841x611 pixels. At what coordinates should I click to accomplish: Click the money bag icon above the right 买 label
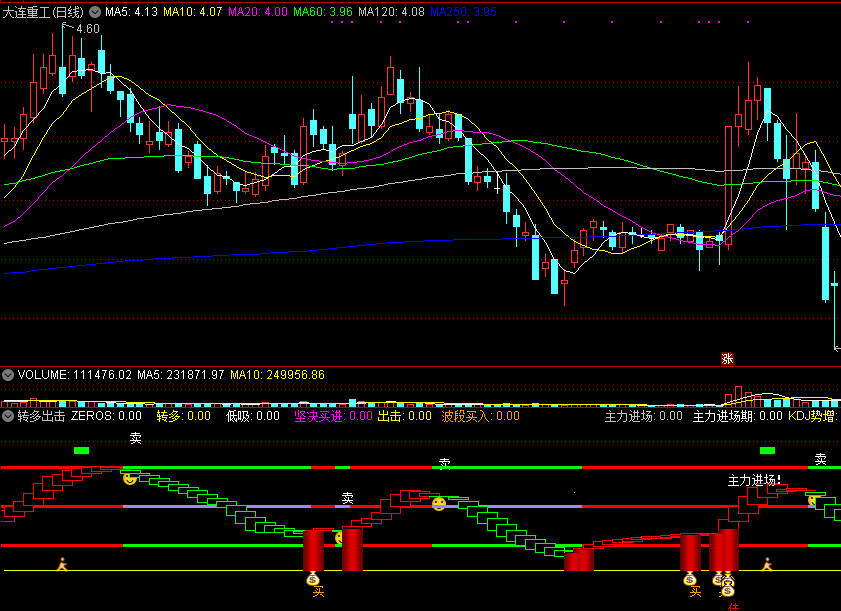click(690, 579)
